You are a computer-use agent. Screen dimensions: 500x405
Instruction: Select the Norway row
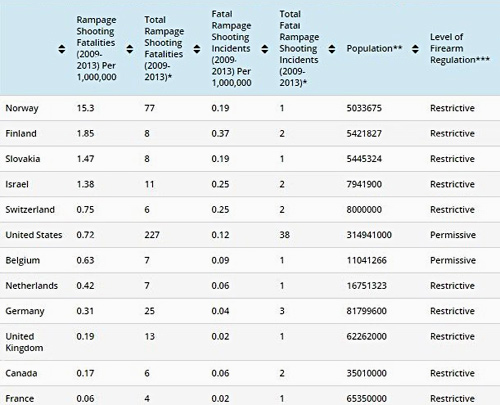click(250, 108)
